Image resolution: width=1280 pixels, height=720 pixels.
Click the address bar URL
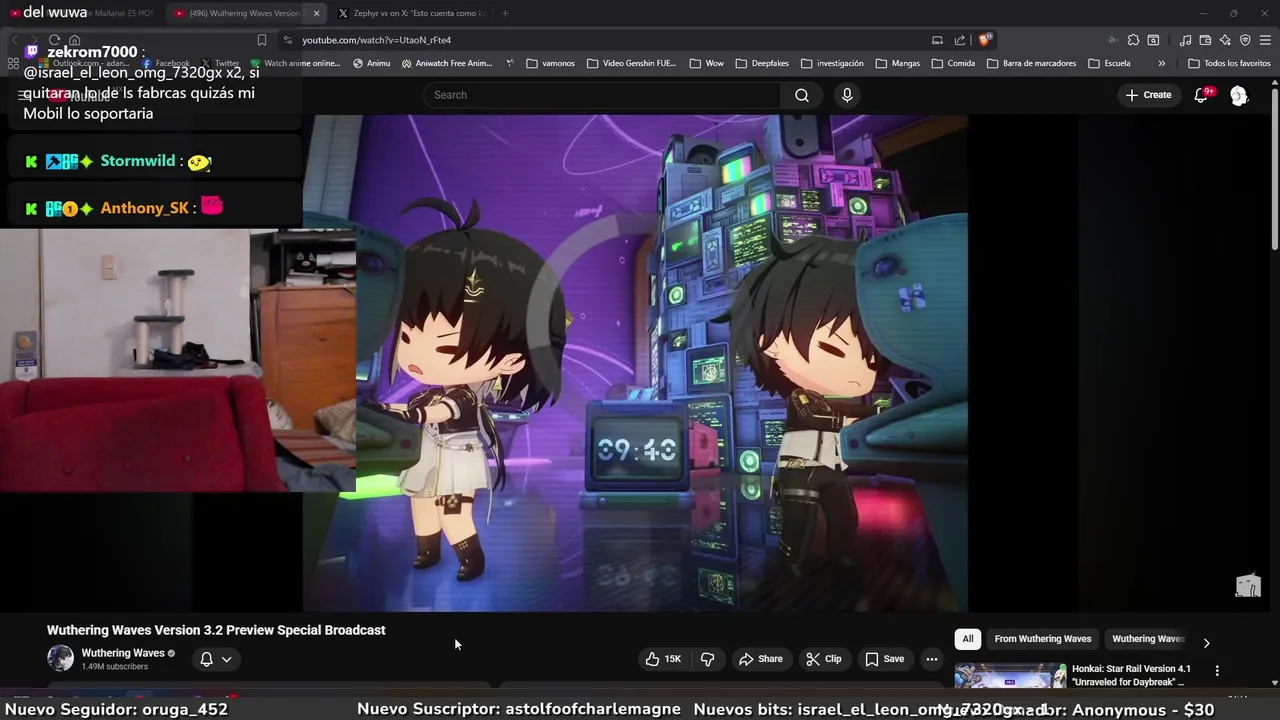[376, 40]
